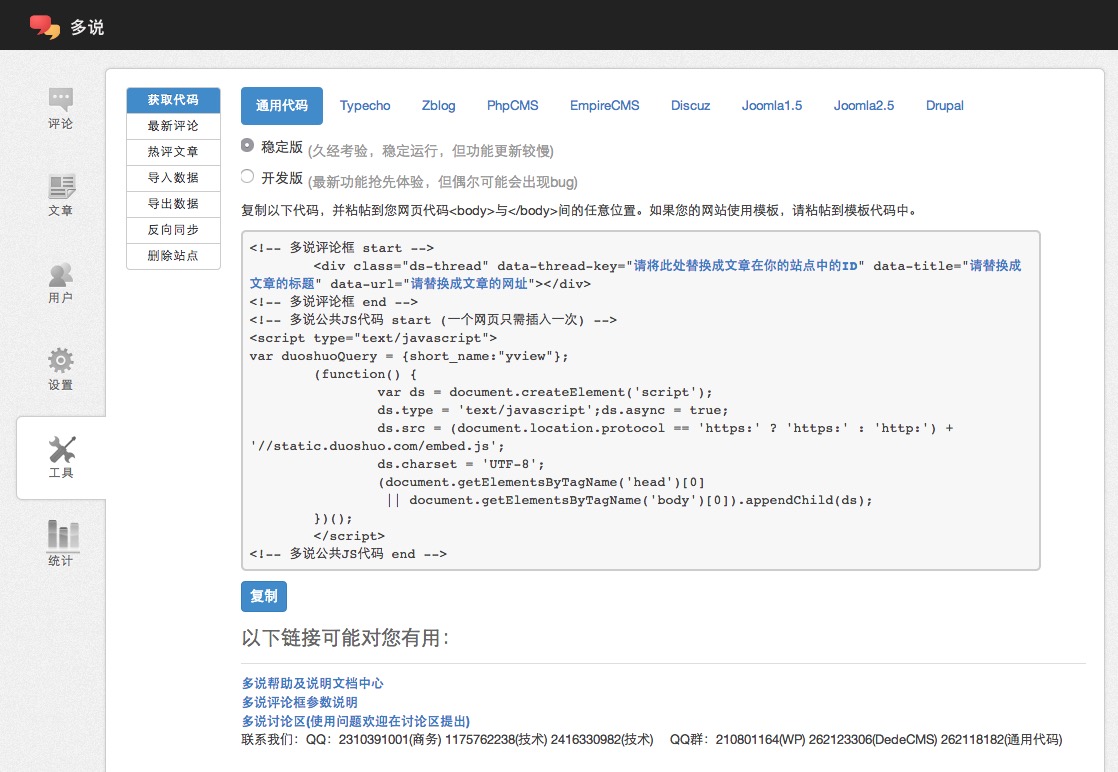Click the 复制 copy button
Image resolution: width=1118 pixels, height=772 pixels.
pos(264,596)
